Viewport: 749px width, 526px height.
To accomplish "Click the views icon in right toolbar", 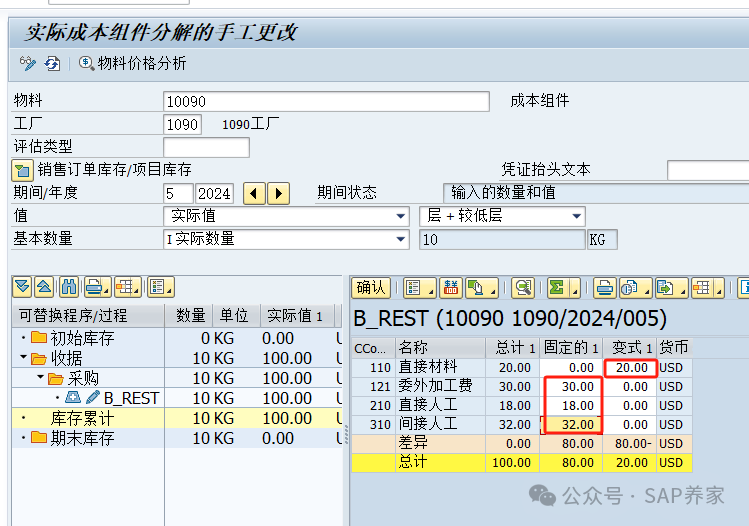I will 630,288.
